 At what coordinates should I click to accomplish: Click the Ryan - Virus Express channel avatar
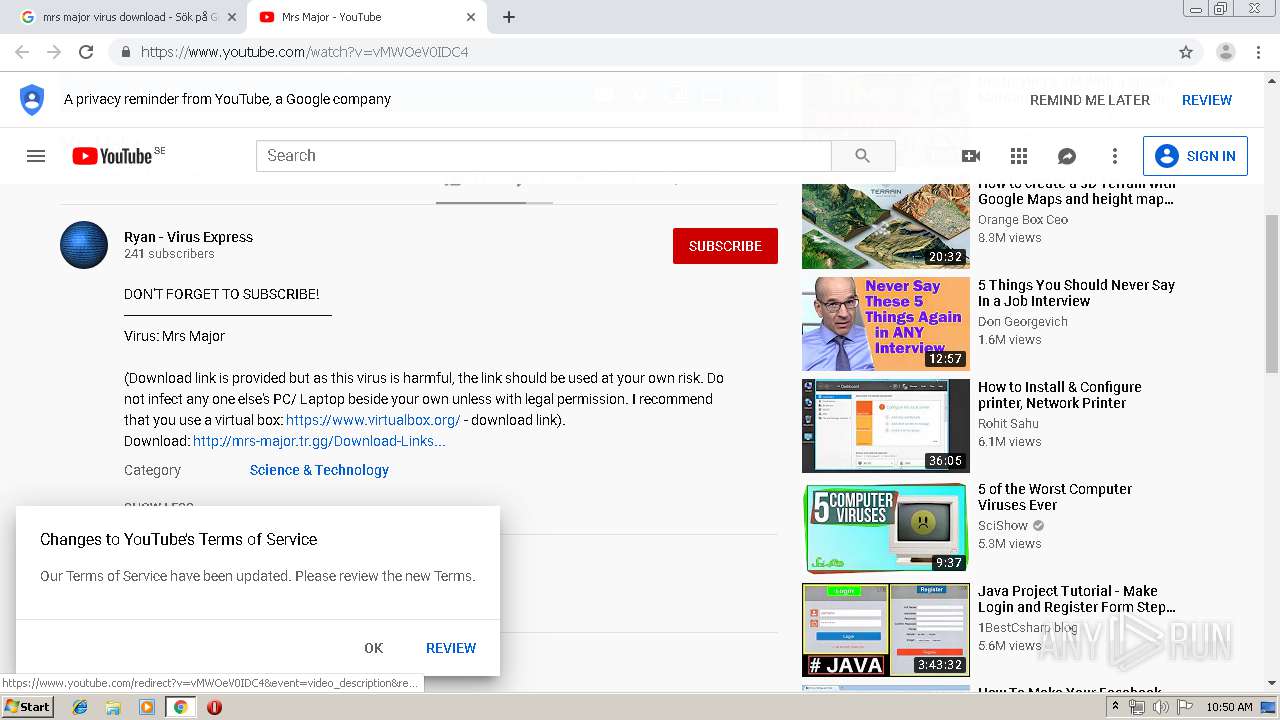click(84, 245)
